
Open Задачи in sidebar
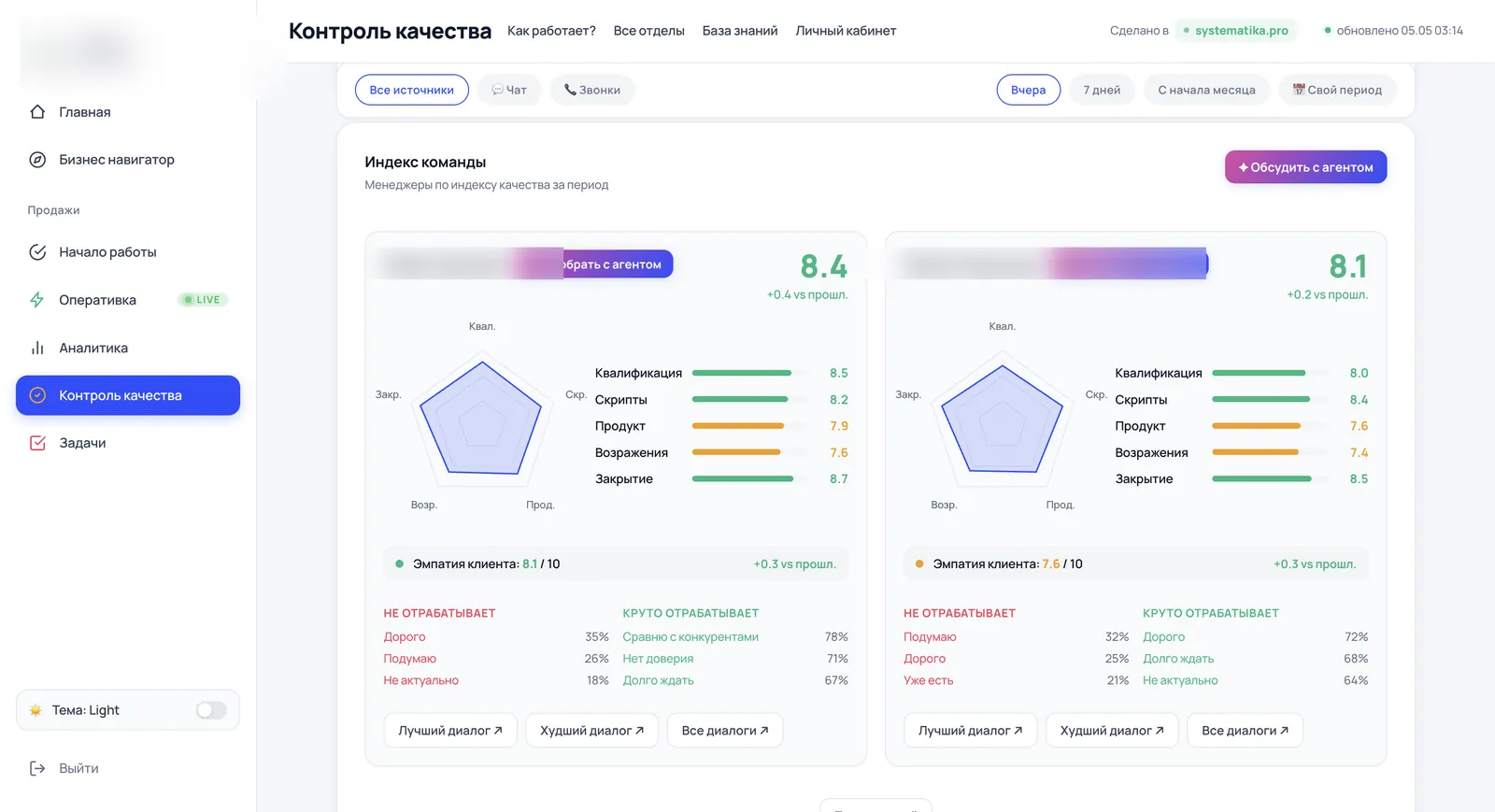128,443
